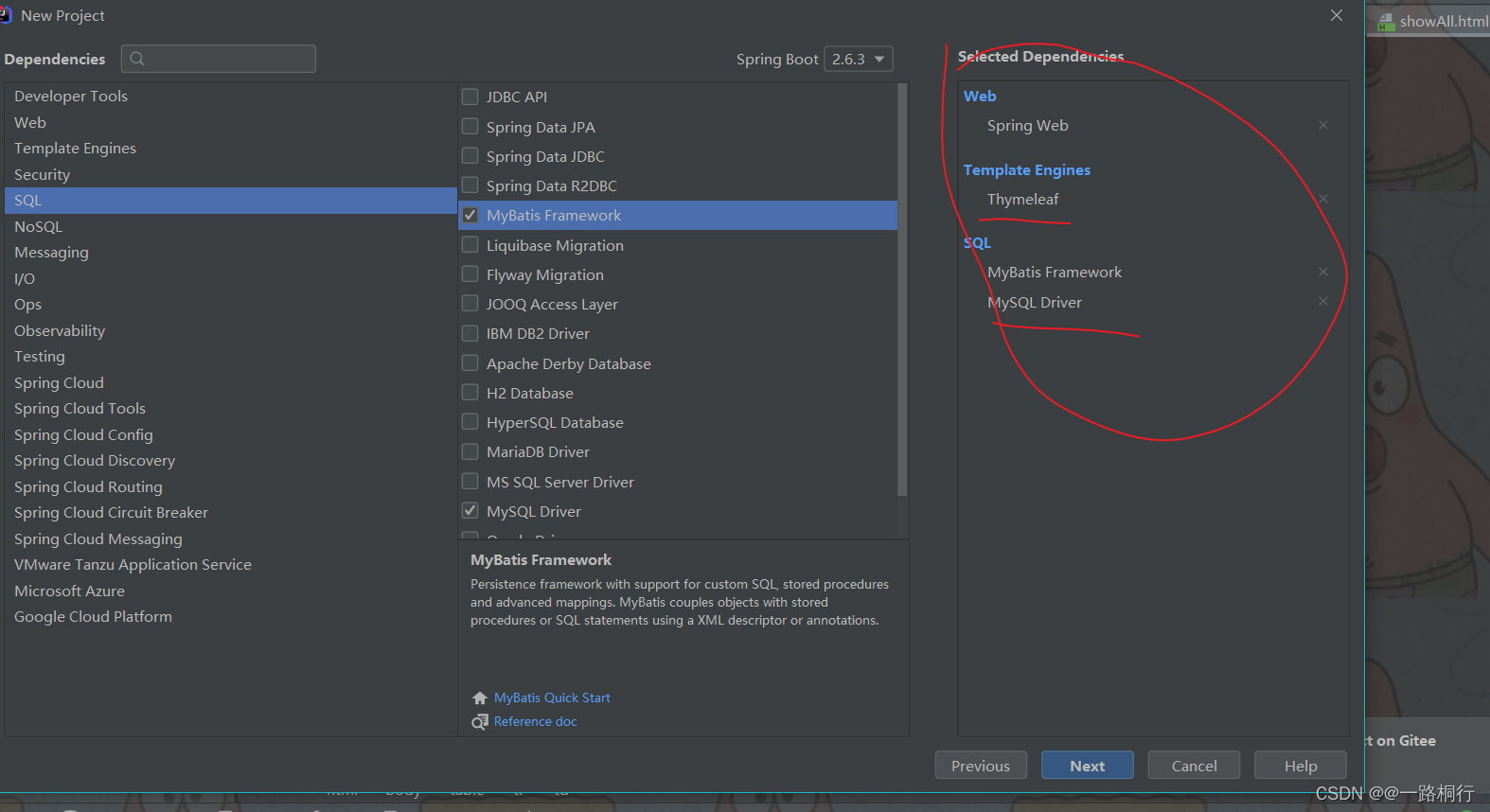Check MS SQL Server Driver dependency

[x=470, y=481]
